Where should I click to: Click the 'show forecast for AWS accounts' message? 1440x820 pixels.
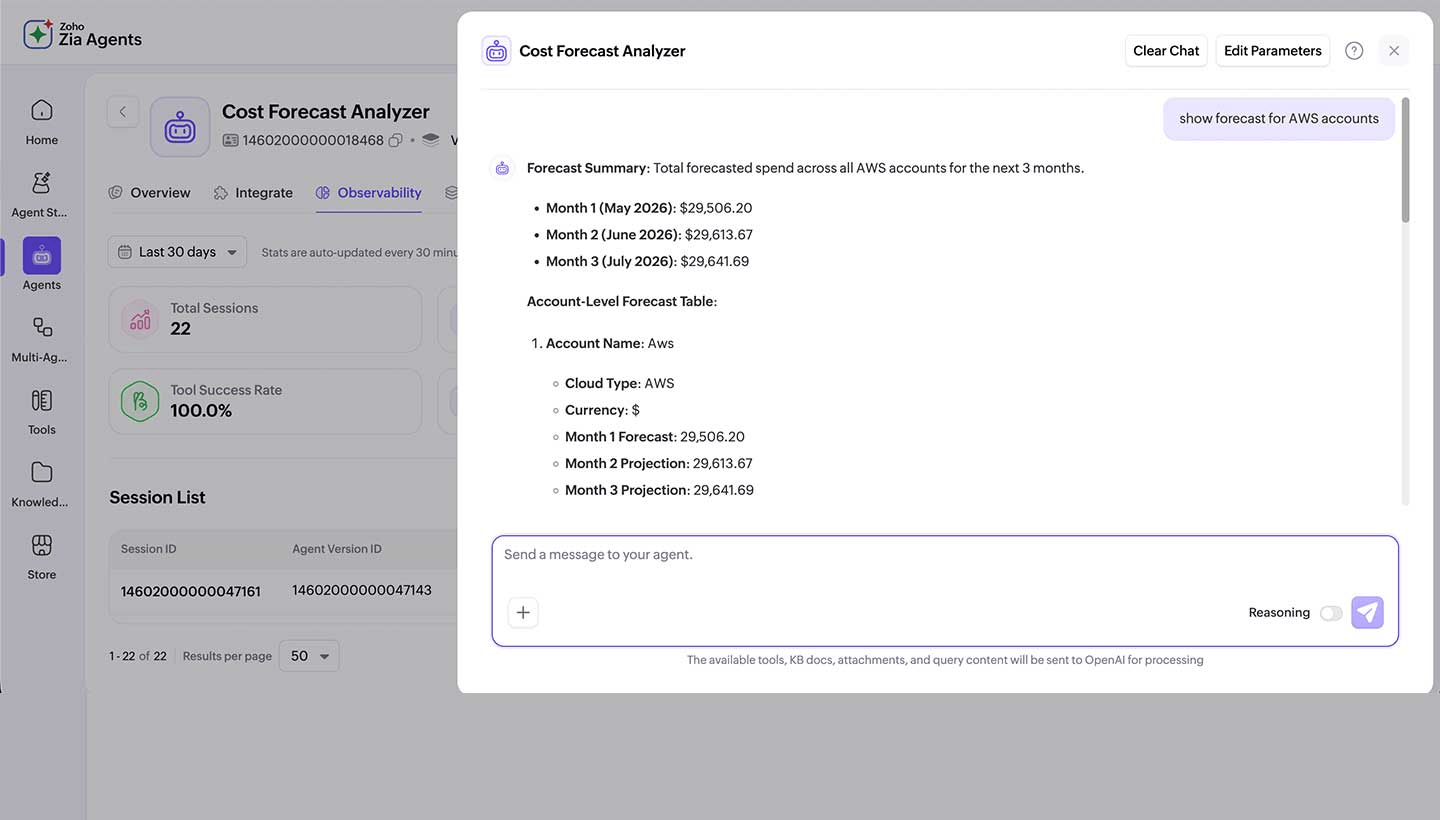click(x=1279, y=118)
